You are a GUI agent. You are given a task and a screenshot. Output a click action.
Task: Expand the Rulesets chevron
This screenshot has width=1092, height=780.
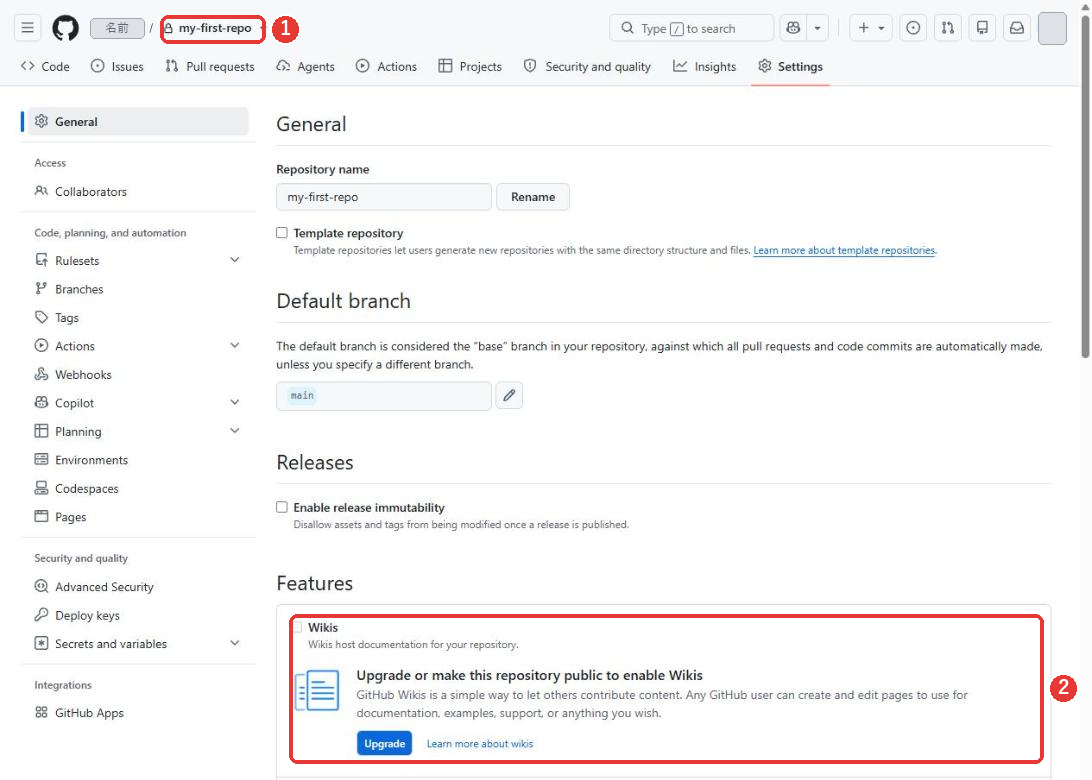(x=235, y=260)
